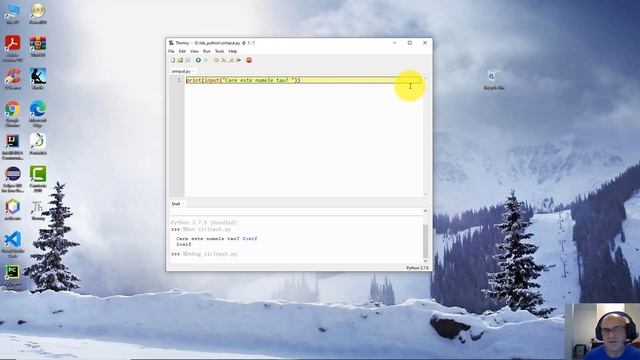
Task: Select the Google Chrome desktop icon
Action: point(13,114)
